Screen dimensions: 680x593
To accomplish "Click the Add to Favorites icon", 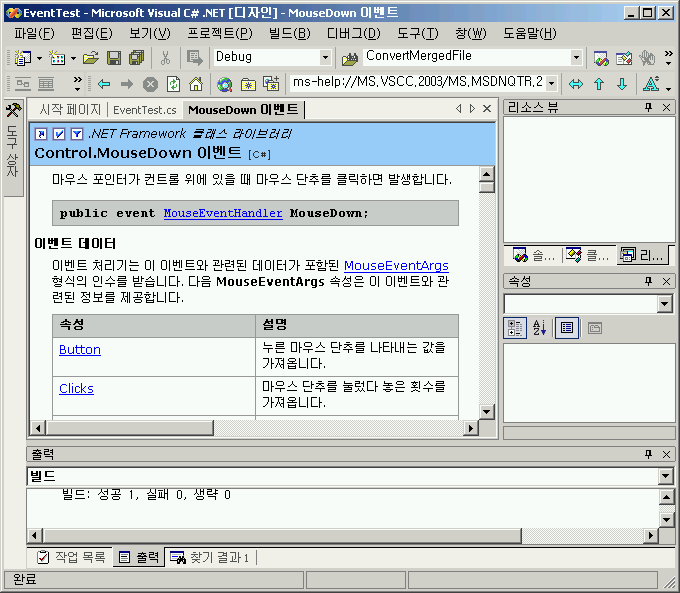I will pyautogui.click(x=271, y=84).
